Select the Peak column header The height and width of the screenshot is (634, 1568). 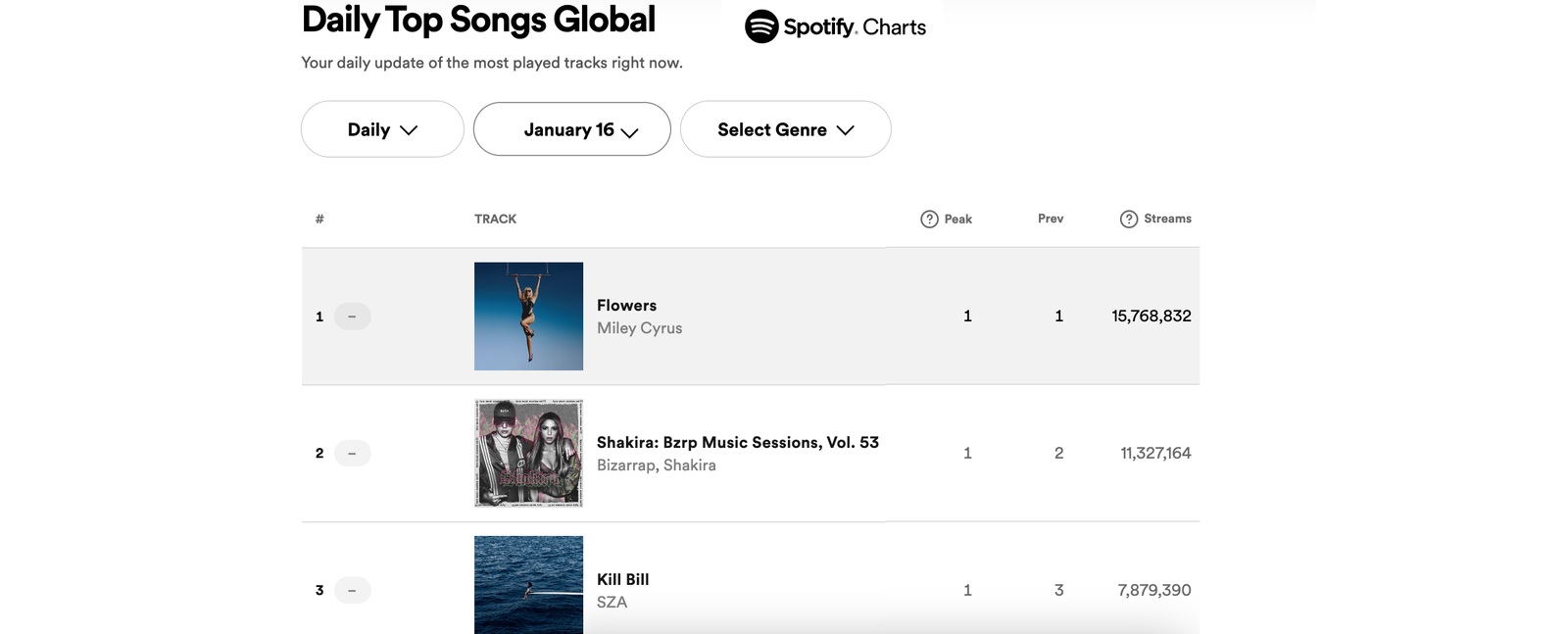coord(957,219)
